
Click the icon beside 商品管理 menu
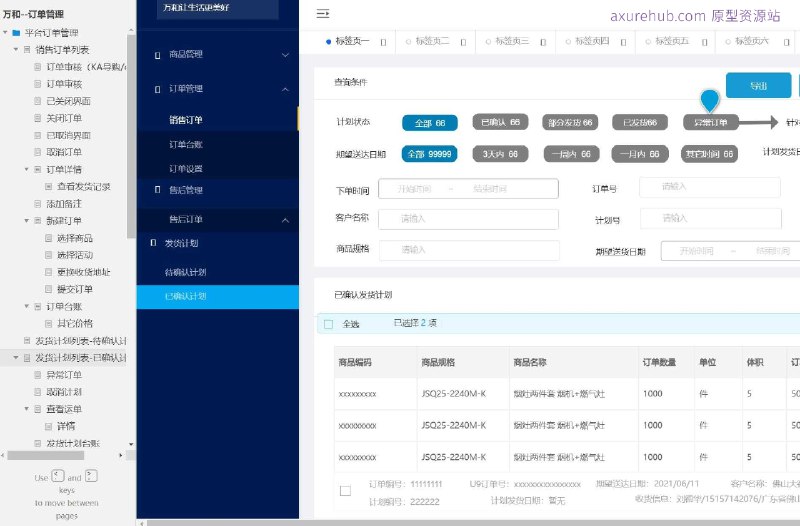tap(158, 55)
